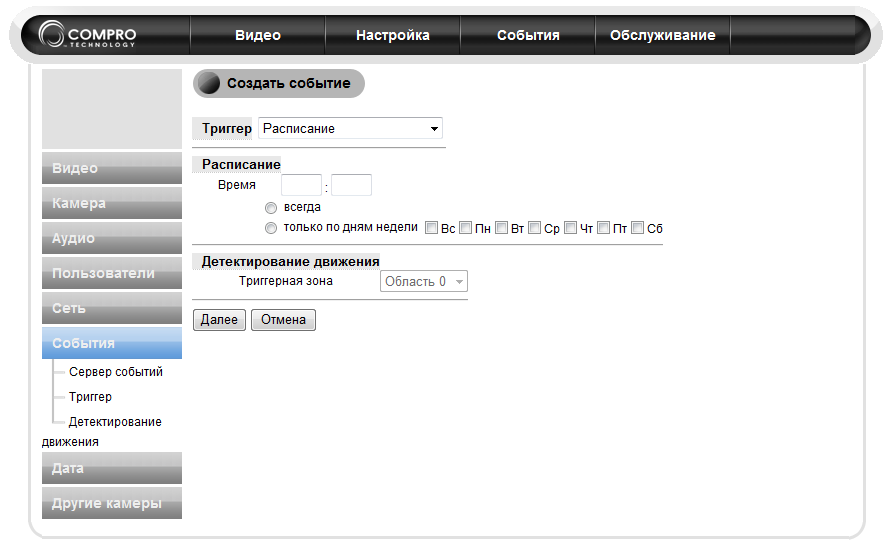Select the всегда radio button

pyautogui.click(x=271, y=208)
